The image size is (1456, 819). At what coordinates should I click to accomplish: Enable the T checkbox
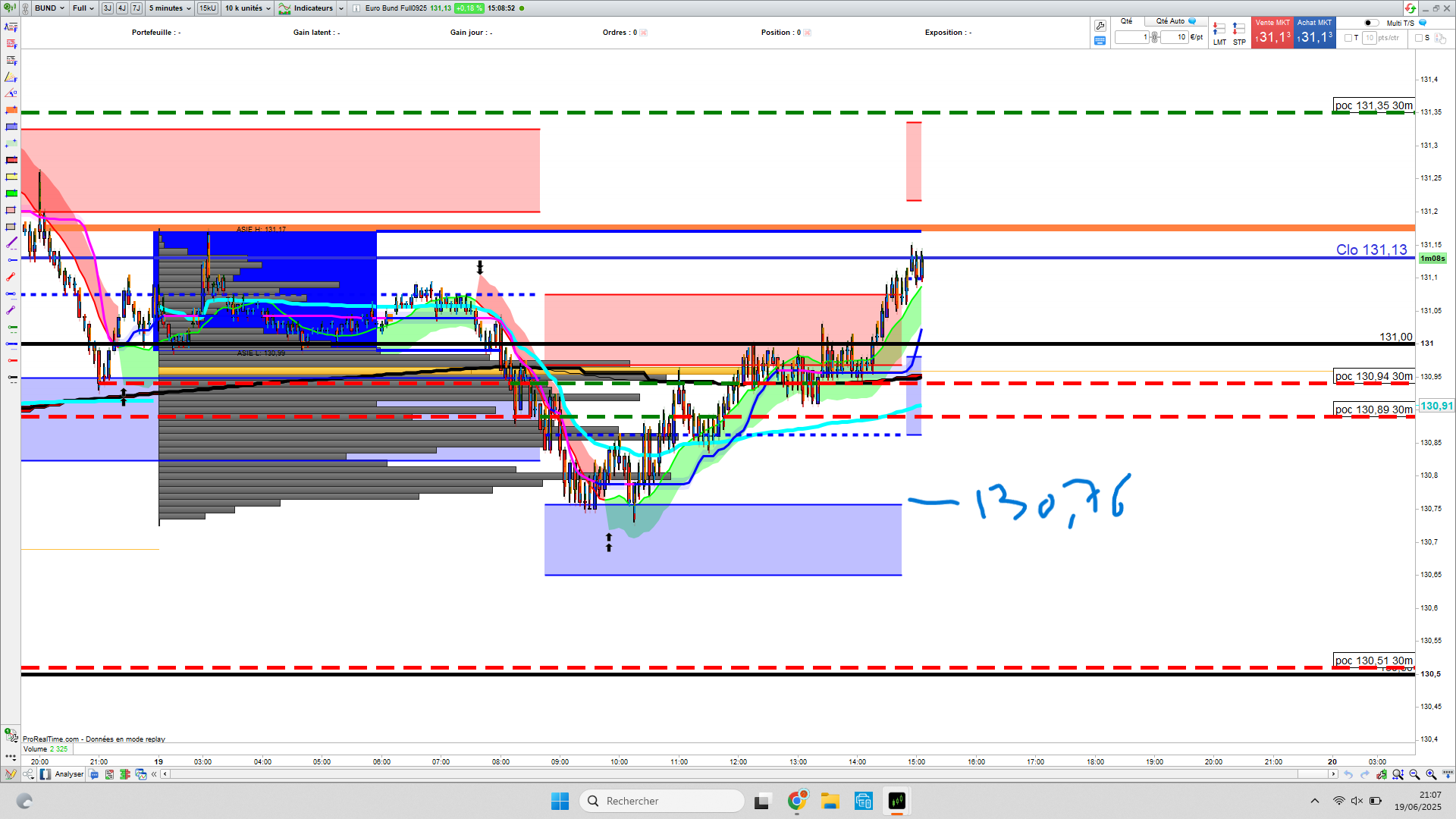click(1348, 38)
